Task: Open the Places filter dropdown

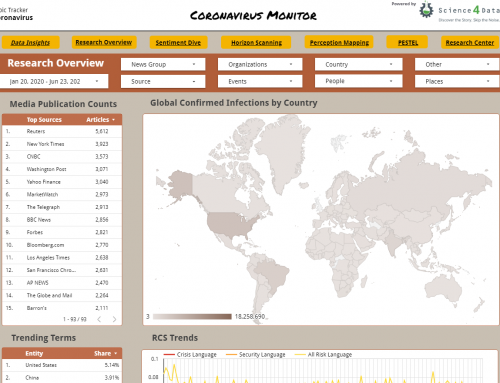Action: click(457, 81)
